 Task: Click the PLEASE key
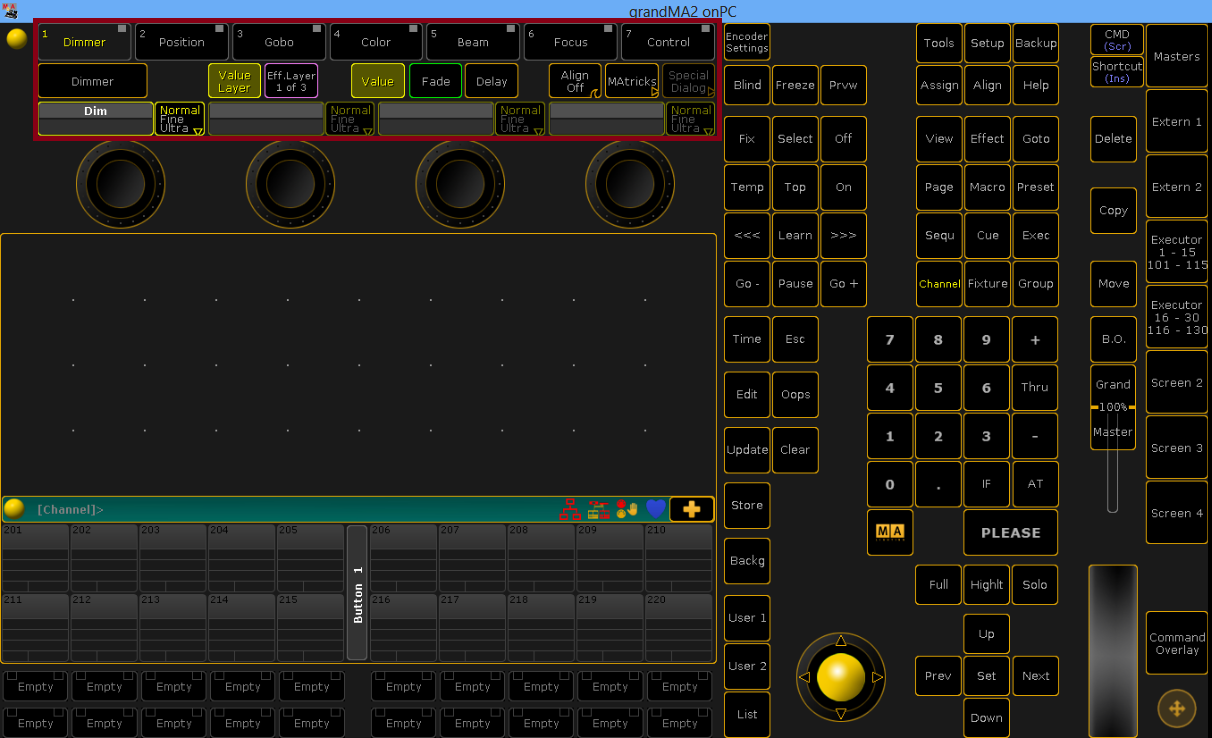tap(1011, 533)
